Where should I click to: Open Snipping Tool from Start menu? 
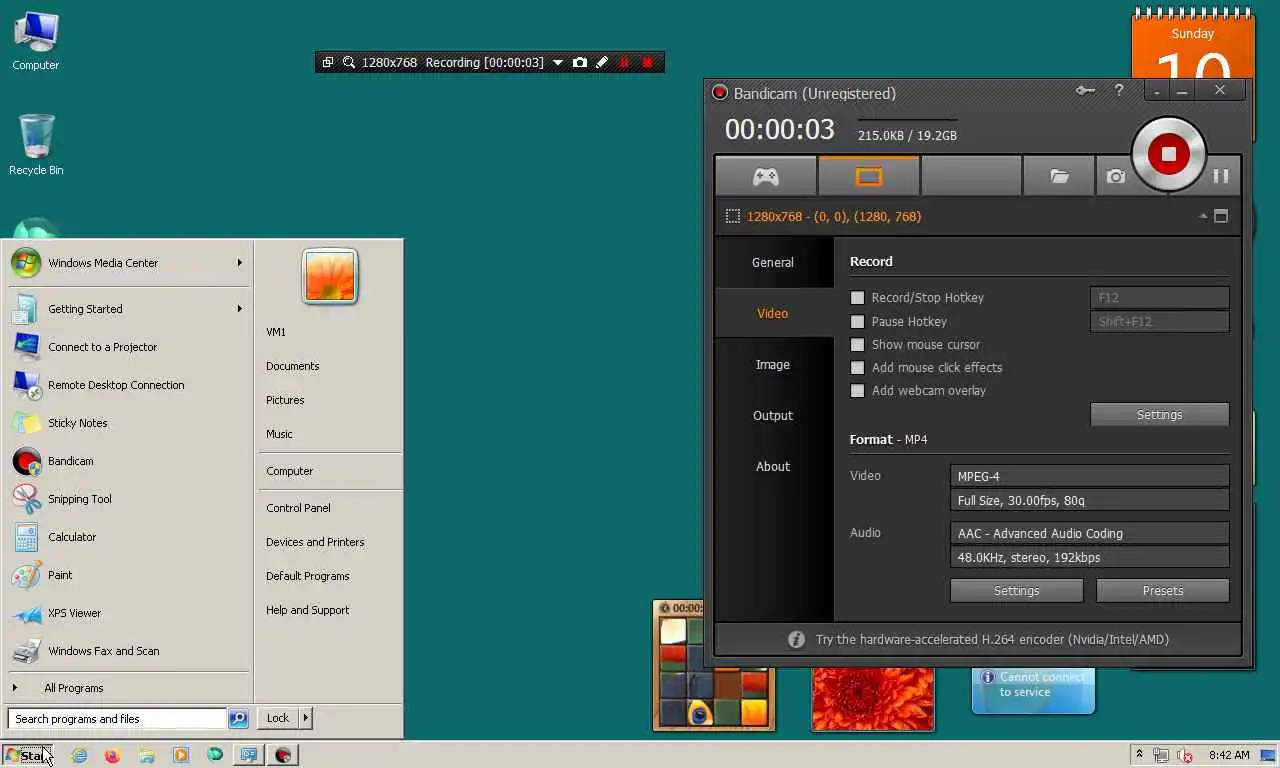coord(128,499)
